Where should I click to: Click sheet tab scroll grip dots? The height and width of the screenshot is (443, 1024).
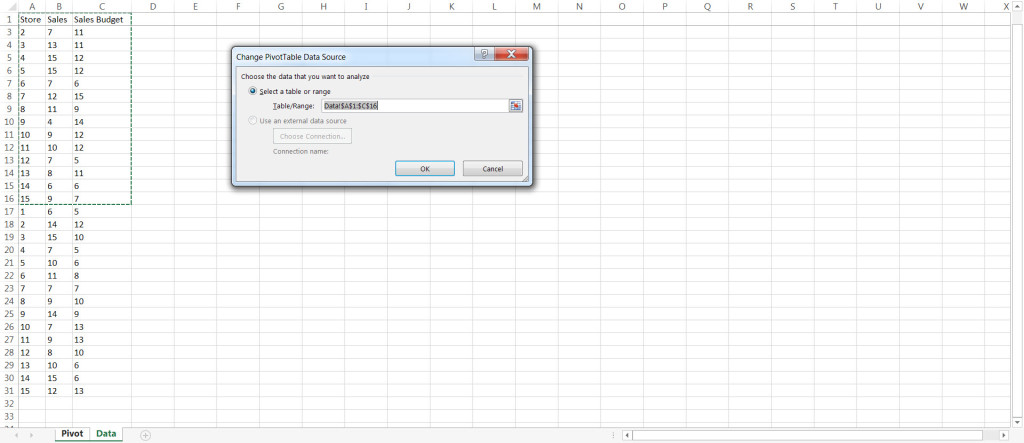tap(613, 435)
